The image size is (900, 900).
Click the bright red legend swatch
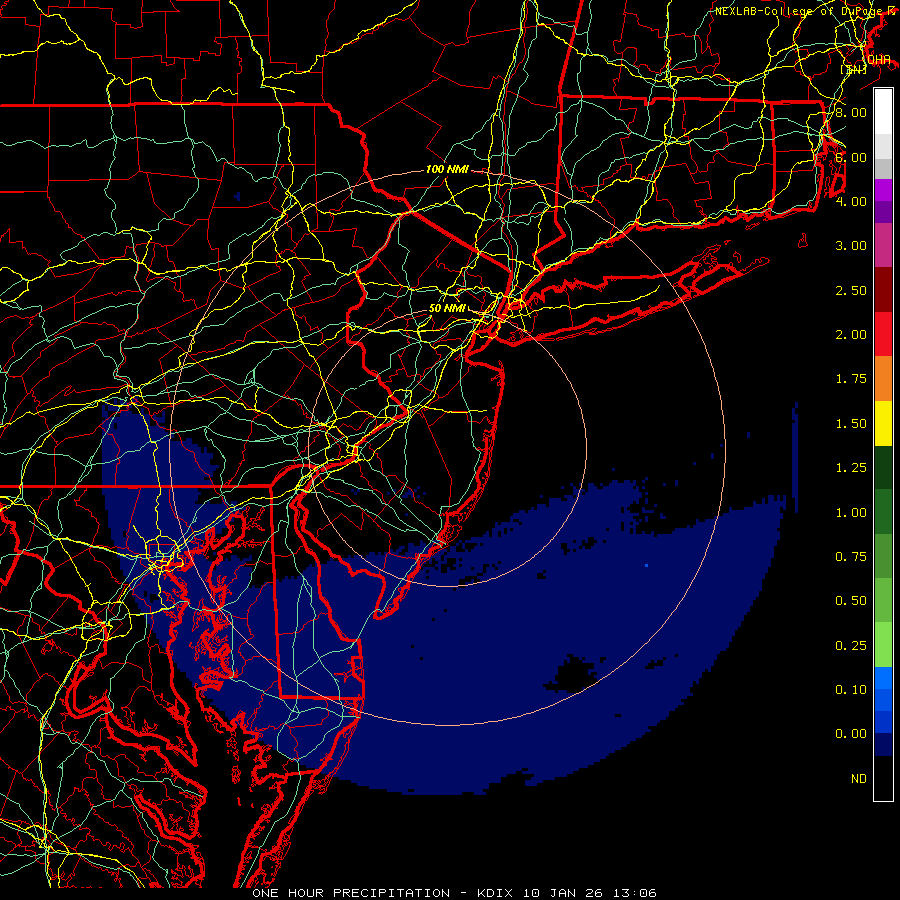pos(883,334)
